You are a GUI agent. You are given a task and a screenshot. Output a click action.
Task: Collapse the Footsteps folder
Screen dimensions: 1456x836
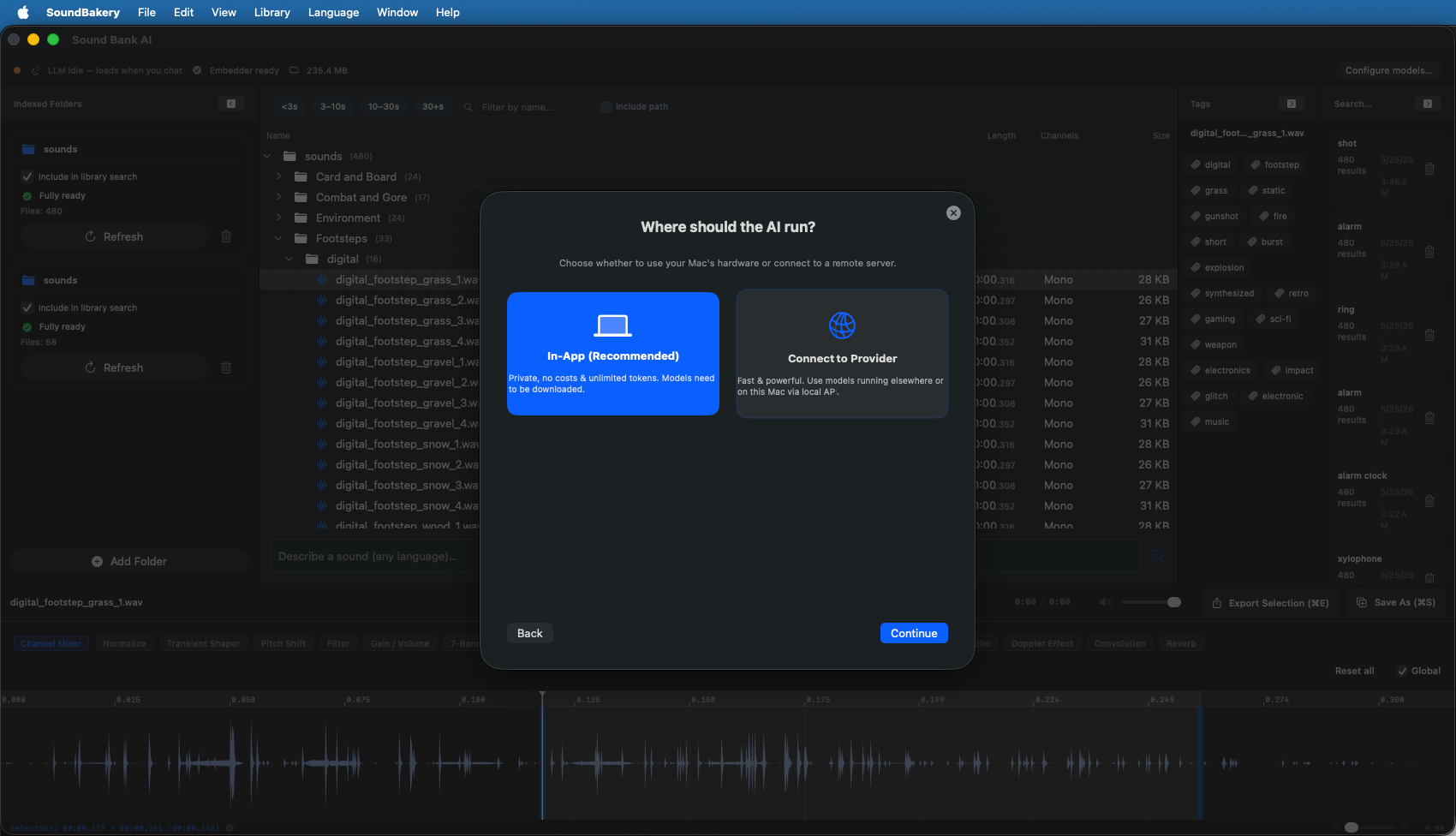(x=278, y=238)
